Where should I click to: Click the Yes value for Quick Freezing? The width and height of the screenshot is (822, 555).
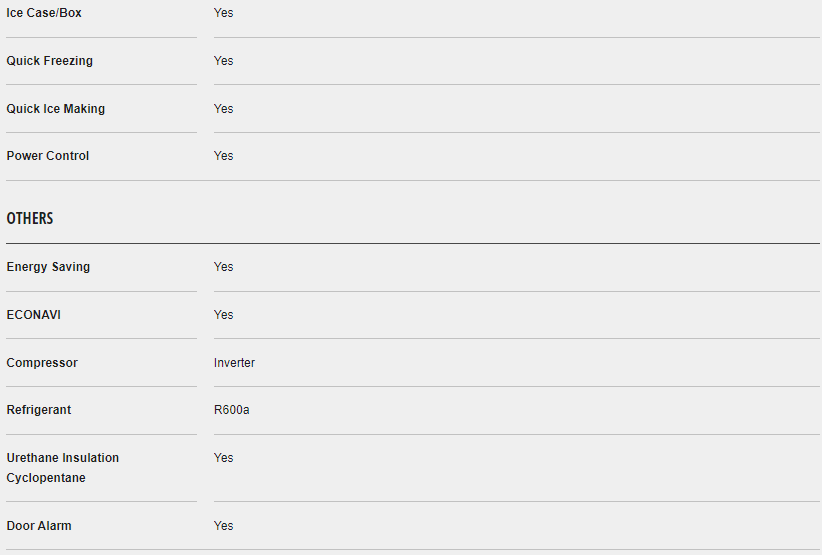(223, 61)
